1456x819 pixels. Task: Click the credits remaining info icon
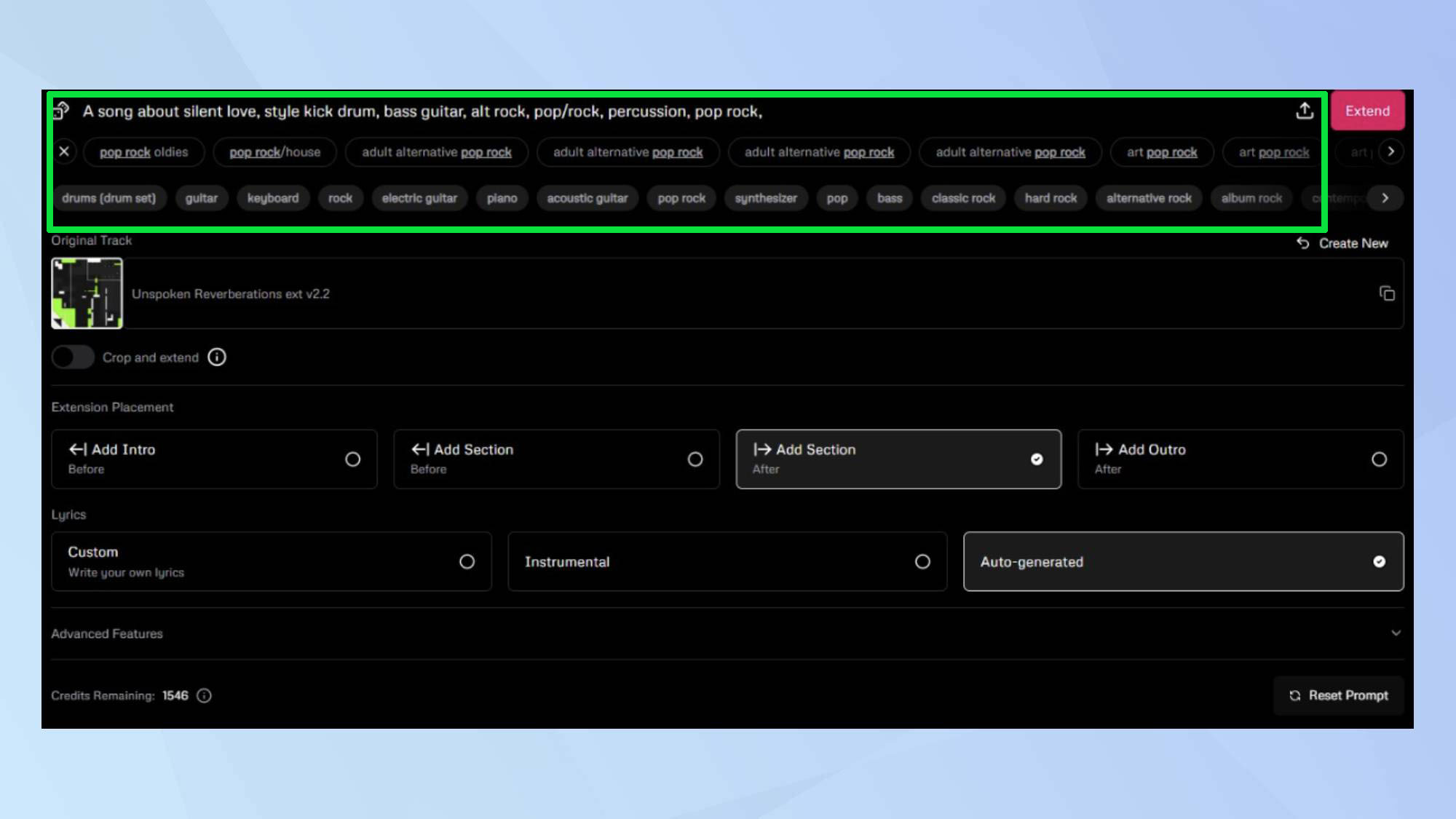click(205, 695)
